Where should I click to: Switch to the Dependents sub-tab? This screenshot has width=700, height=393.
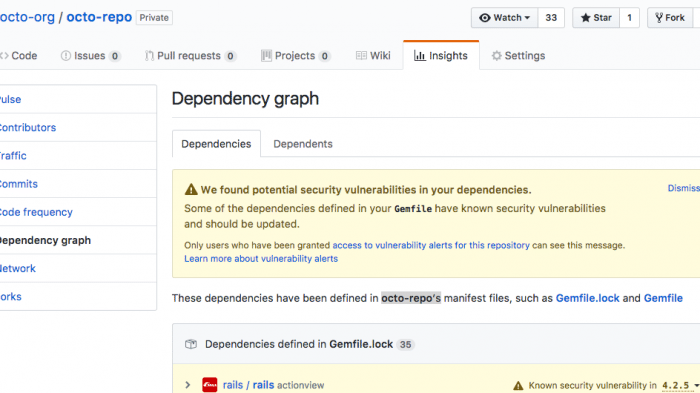click(303, 144)
